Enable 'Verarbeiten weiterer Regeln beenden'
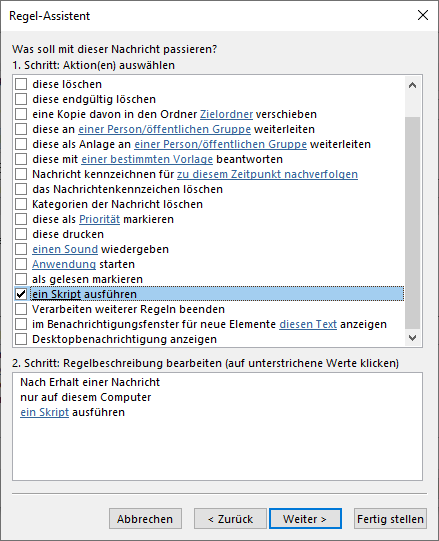 click(21, 309)
